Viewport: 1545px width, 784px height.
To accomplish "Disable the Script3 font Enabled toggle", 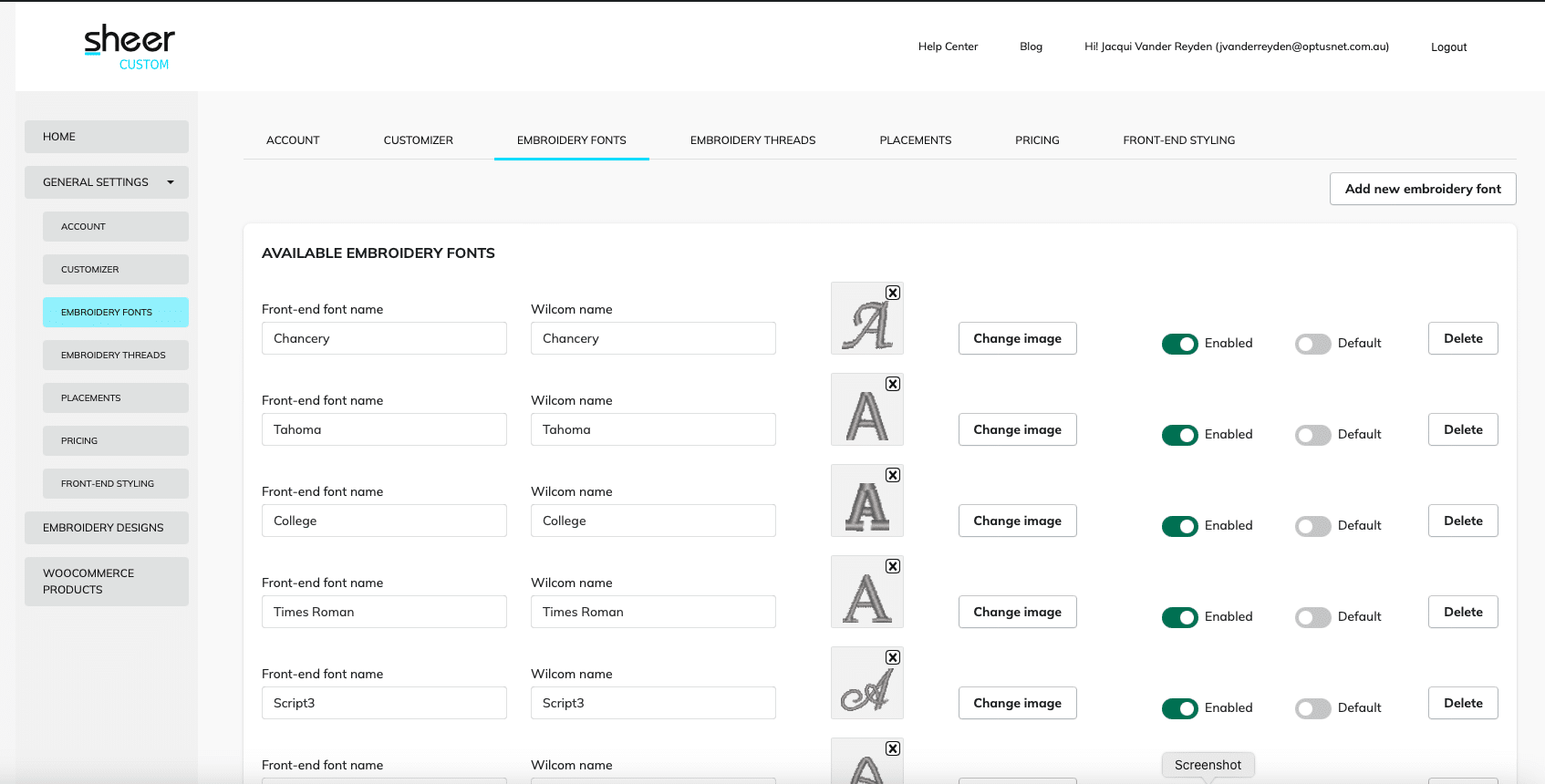I will pyautogui.click(x=1180, y=708).
